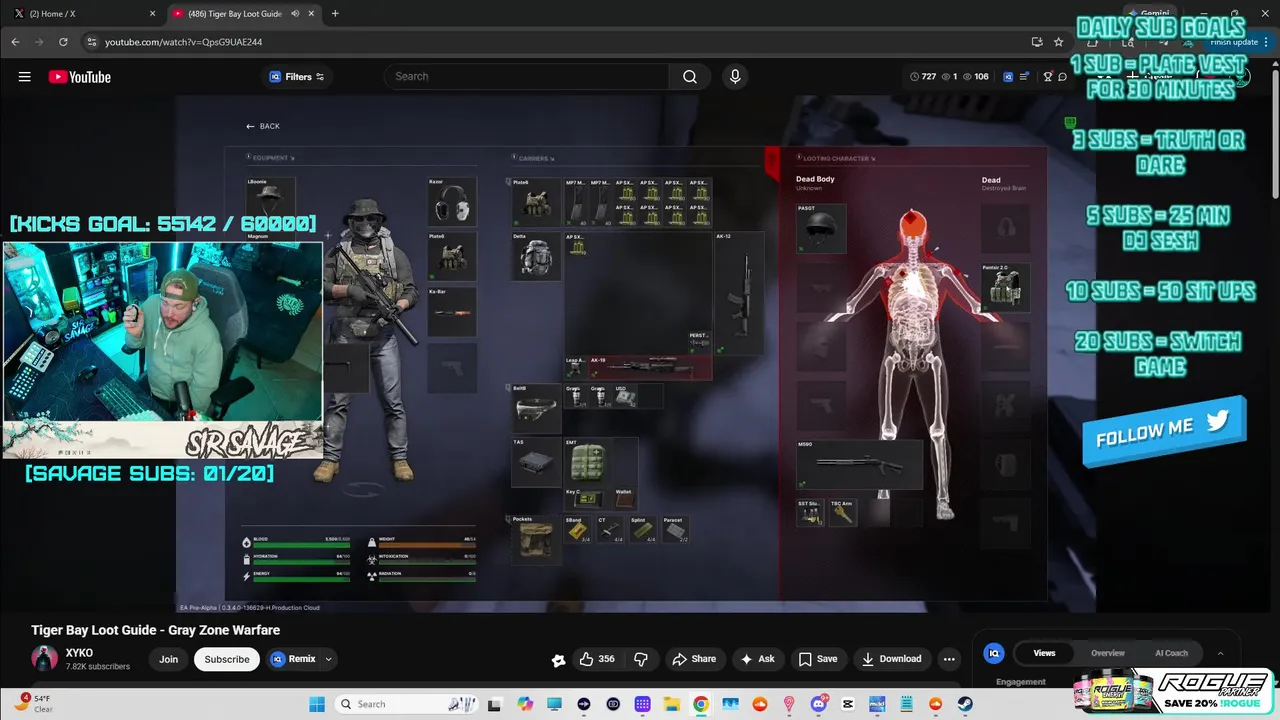Select the Views tab in vidIQ panel

[x=1044, y=653]
